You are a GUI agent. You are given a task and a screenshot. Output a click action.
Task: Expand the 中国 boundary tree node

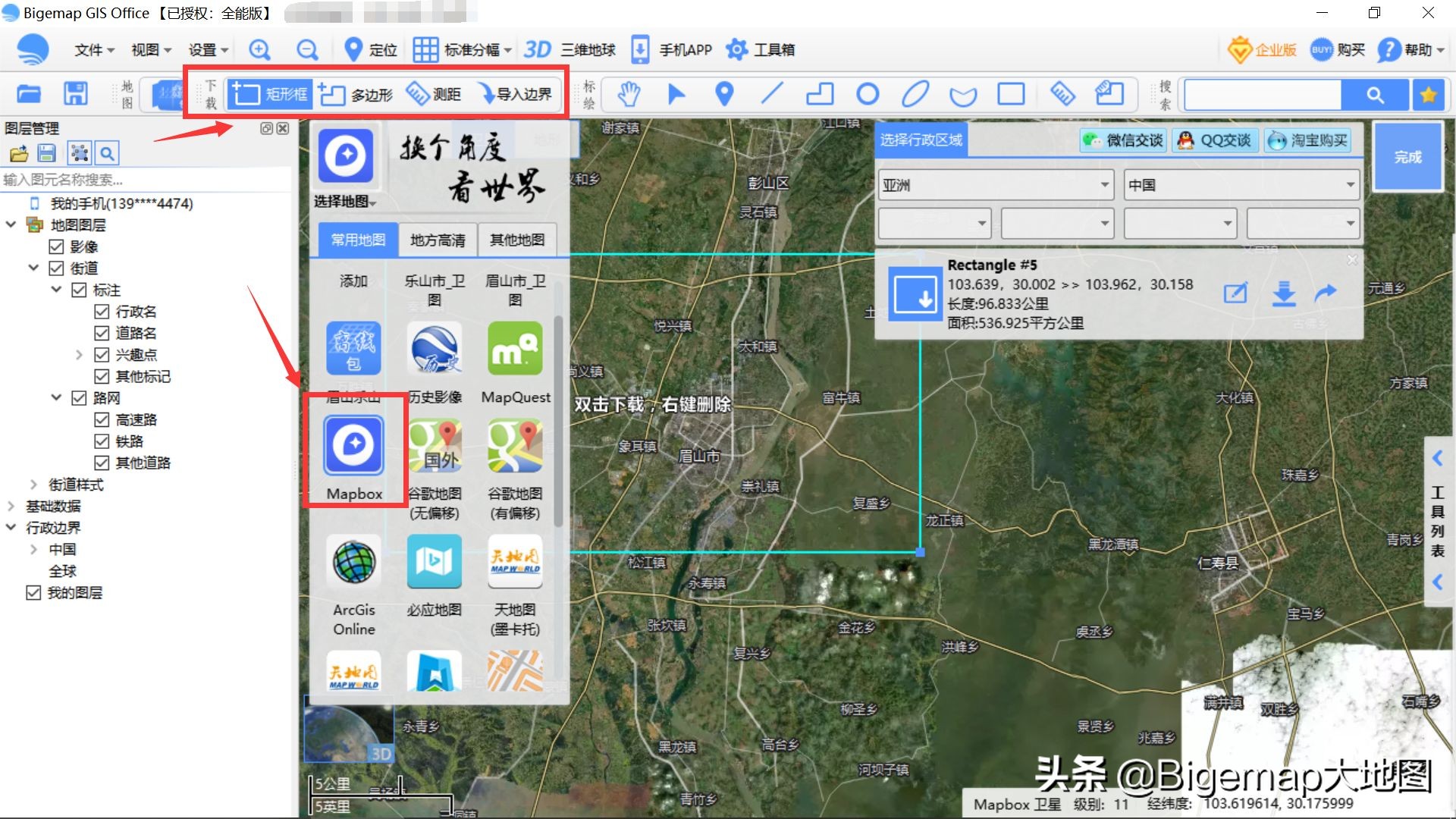(33, 549)
